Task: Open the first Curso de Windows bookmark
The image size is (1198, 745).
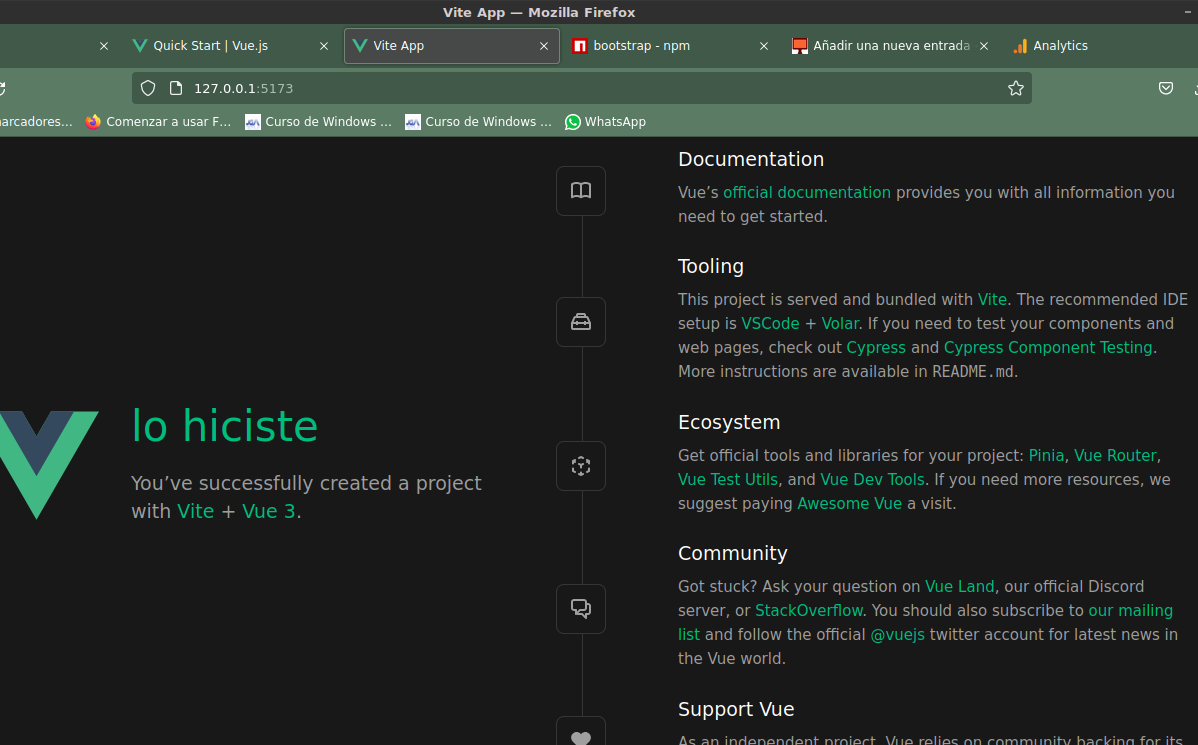Action: pos(318,121)
